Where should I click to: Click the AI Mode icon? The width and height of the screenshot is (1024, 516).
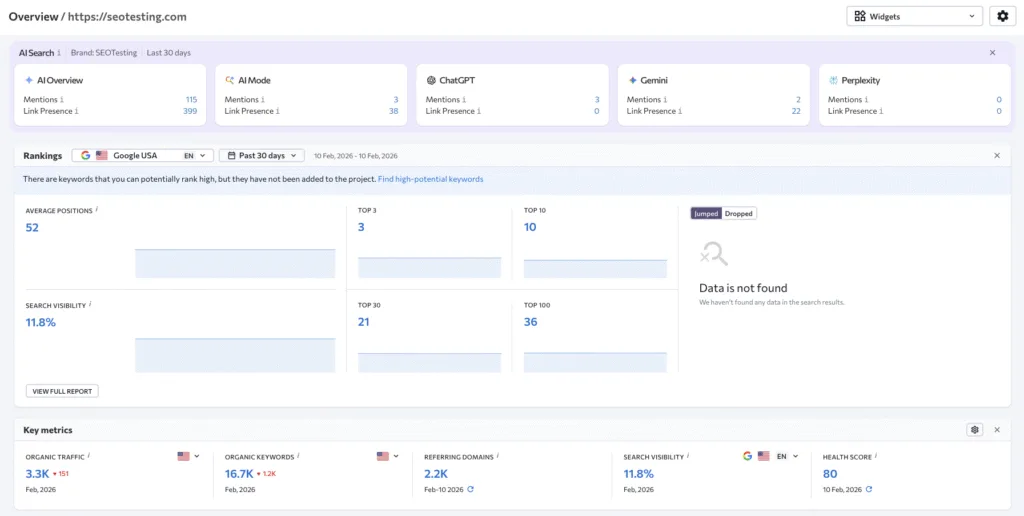point(230,80)
